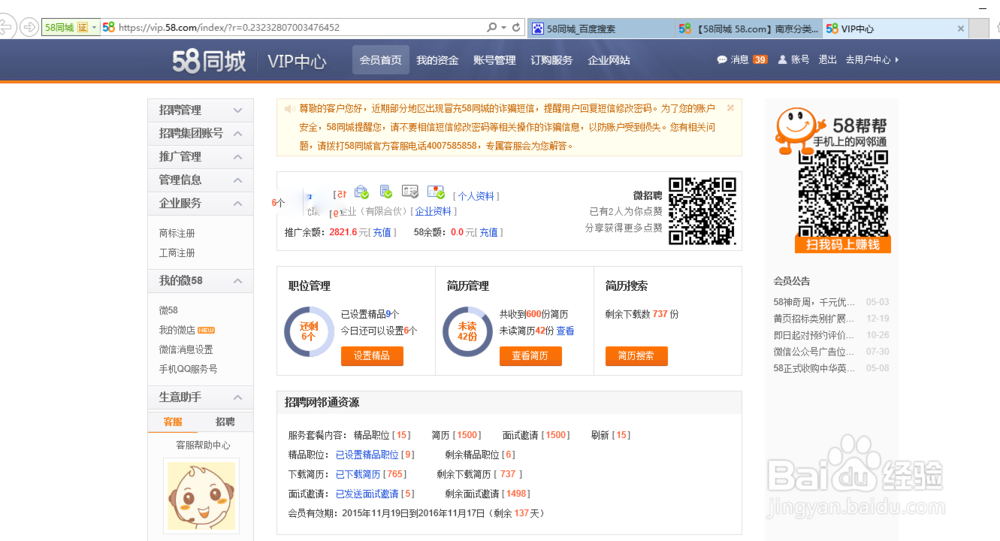Open 手机QQ服务号 sidebar link
Image resolution: width=1000 pixels, height=541 pixels.
[x=188, y=369]
